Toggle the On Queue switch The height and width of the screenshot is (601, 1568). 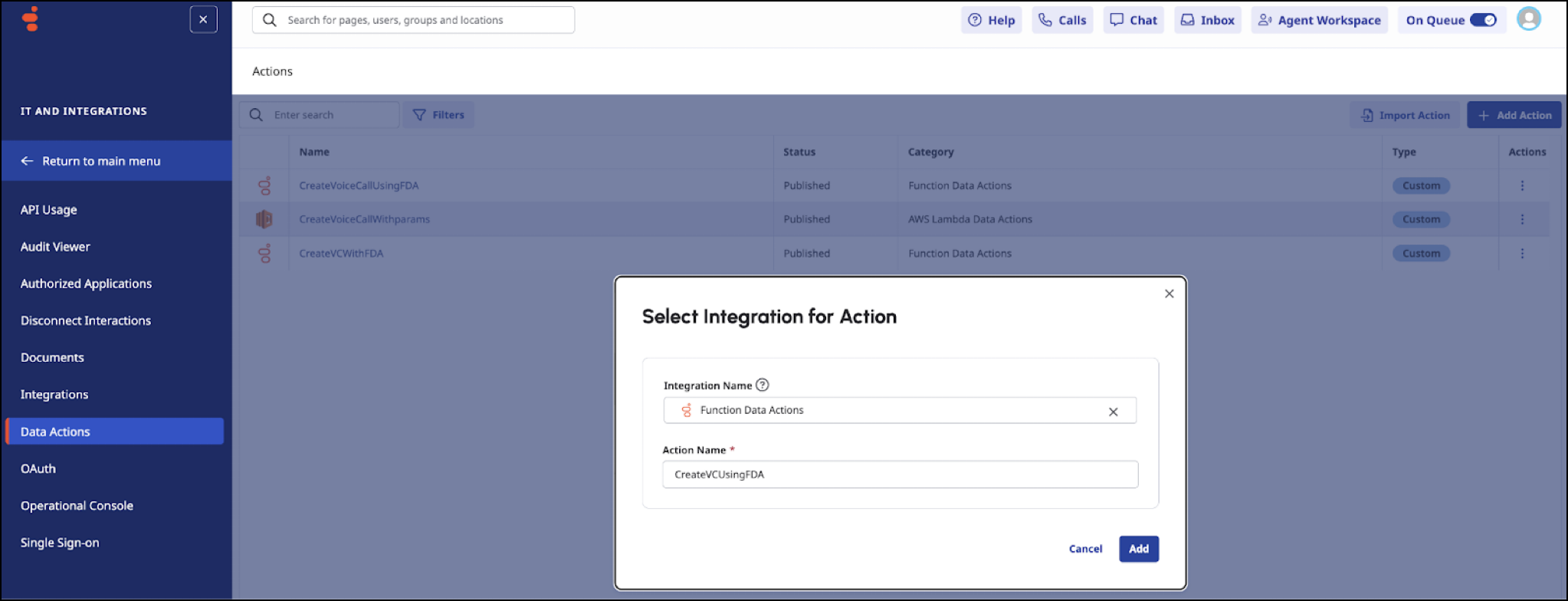coord(1483,20)
